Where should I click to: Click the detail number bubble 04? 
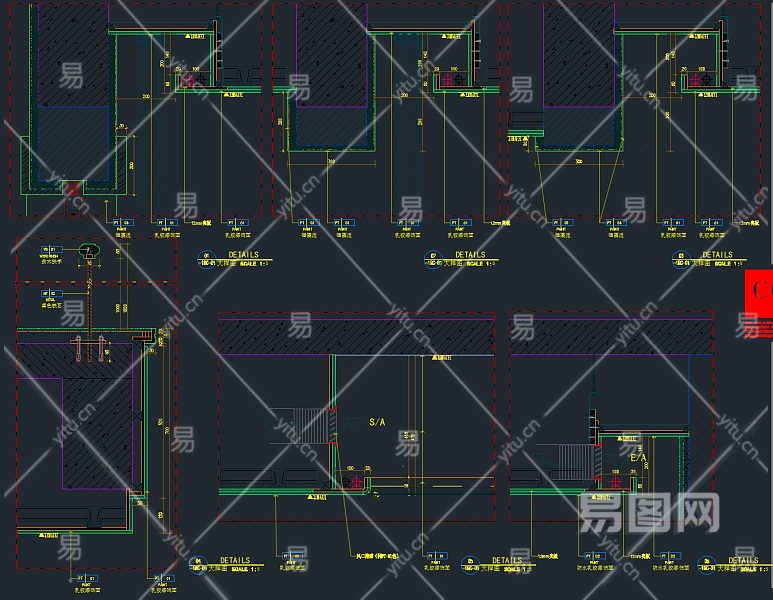198,565
